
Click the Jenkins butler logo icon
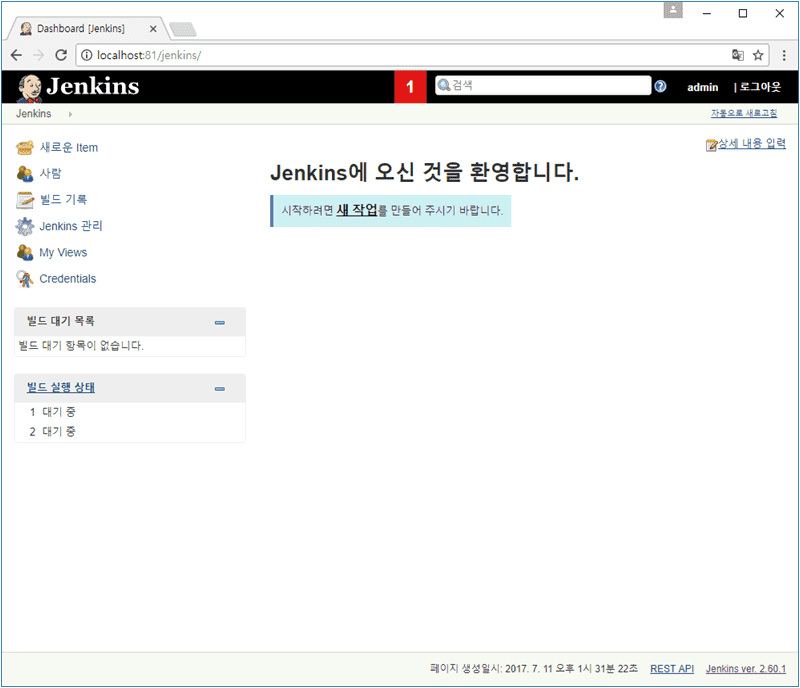pyautogui.click(x=30, y=87)
